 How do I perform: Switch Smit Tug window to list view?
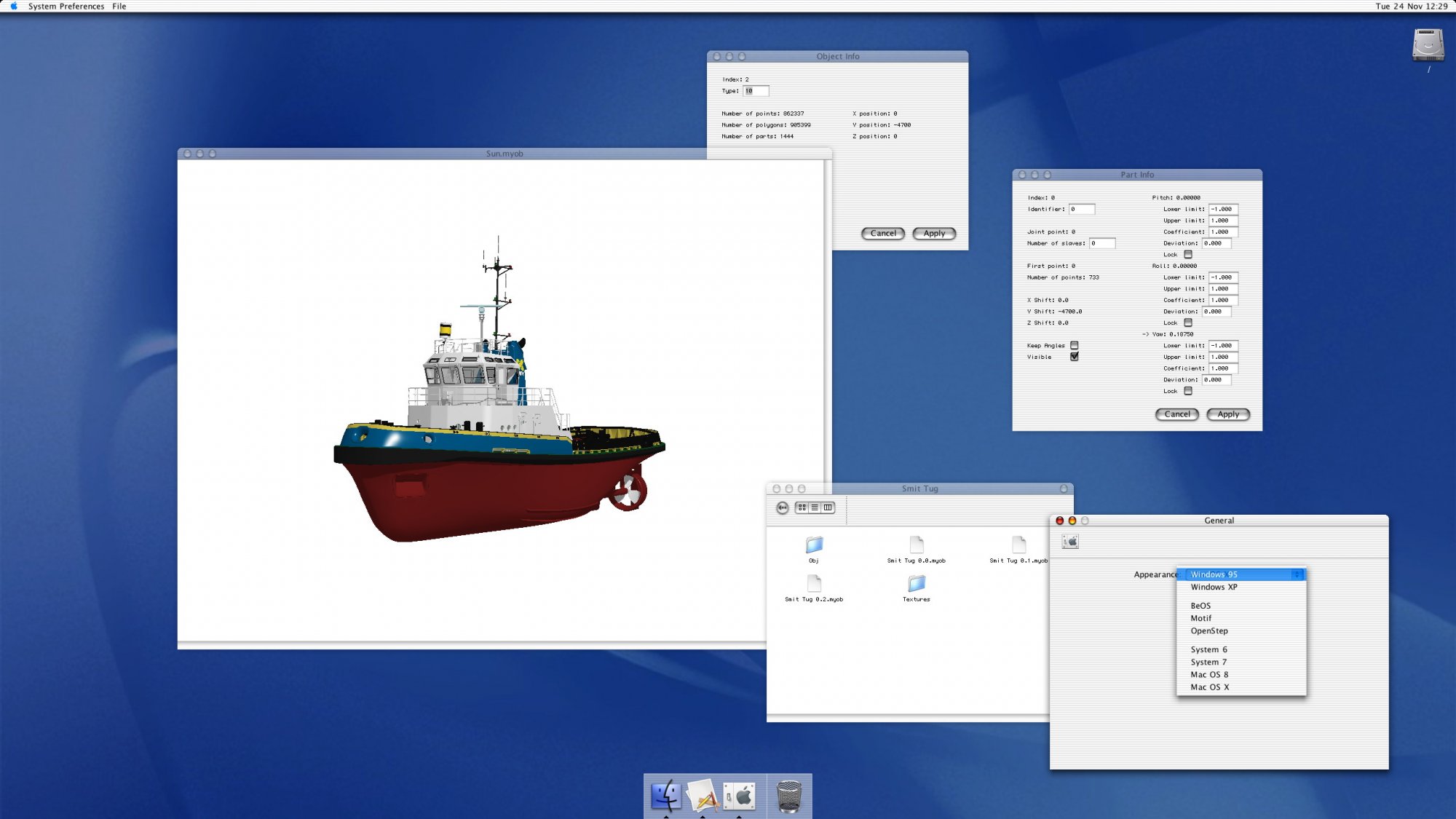(815, 507)
